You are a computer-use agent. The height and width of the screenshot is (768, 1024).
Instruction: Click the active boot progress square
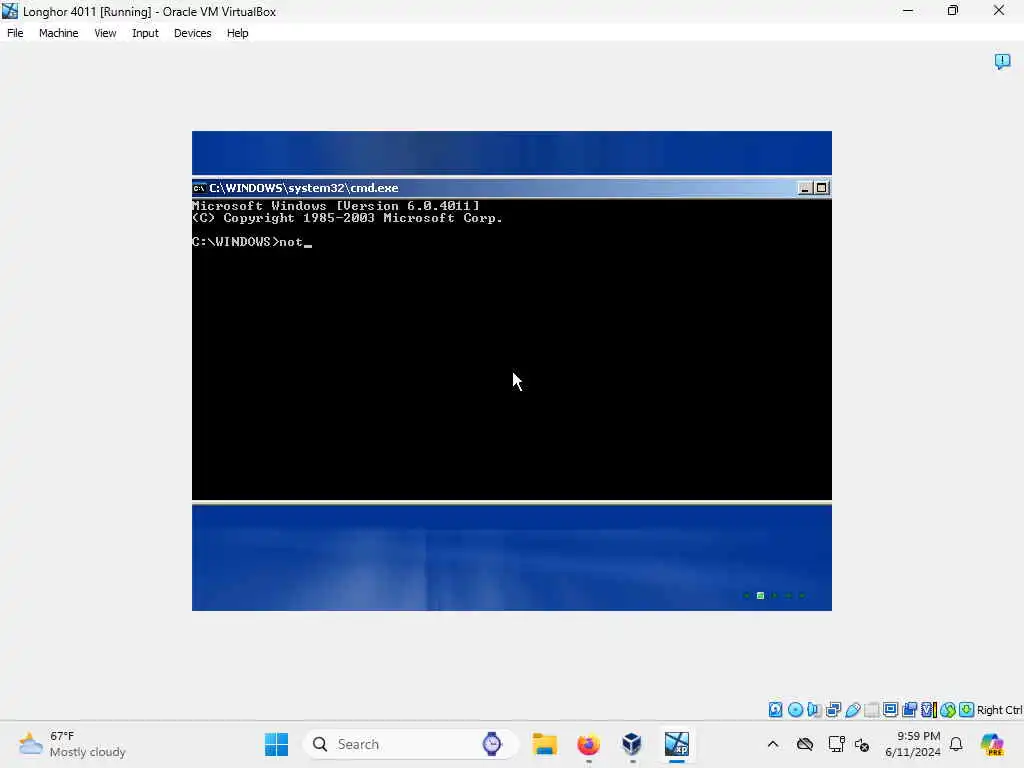point(760,596)
